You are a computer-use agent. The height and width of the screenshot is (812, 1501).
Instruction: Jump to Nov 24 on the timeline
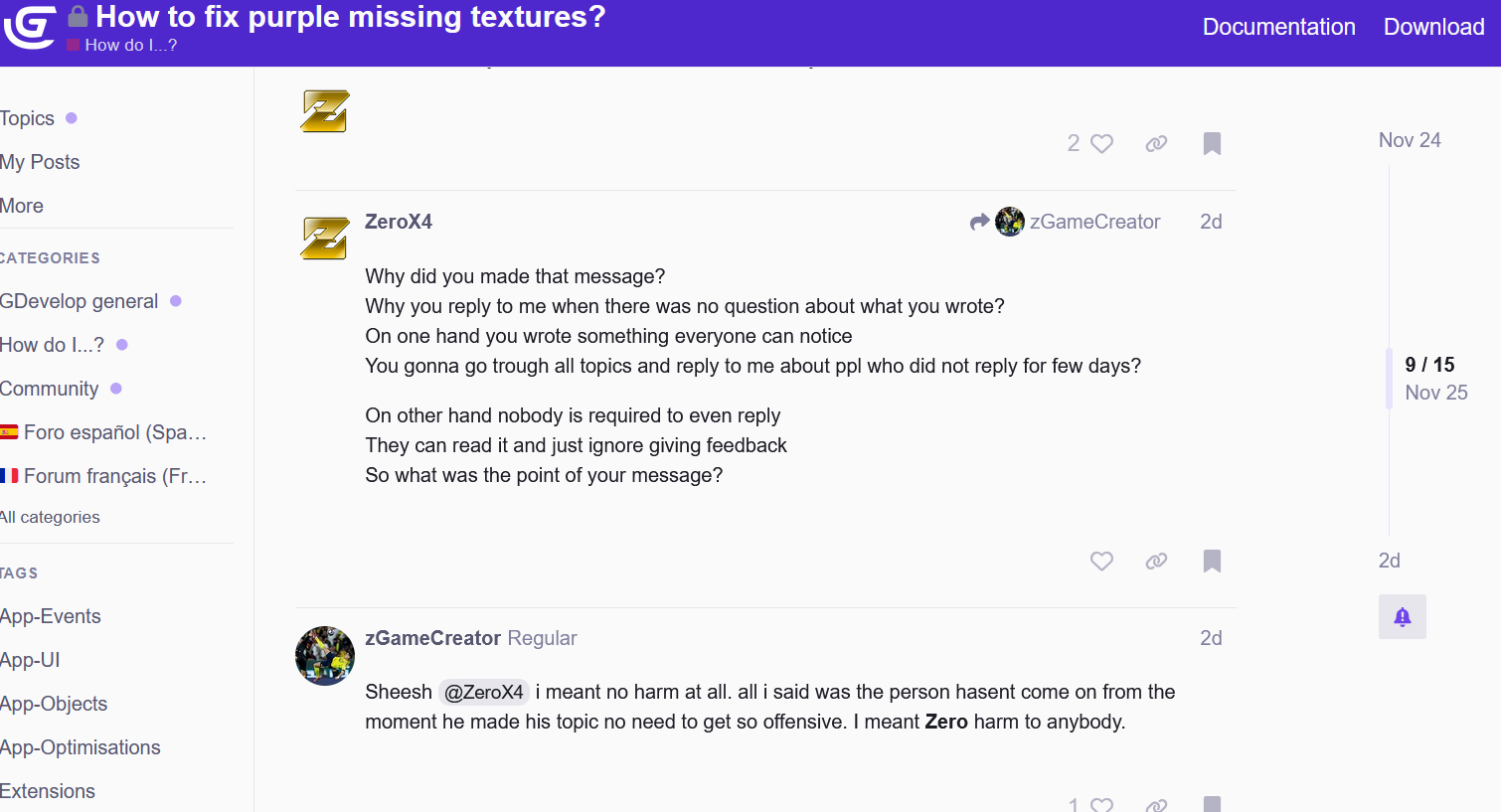tap(1409, 140)
